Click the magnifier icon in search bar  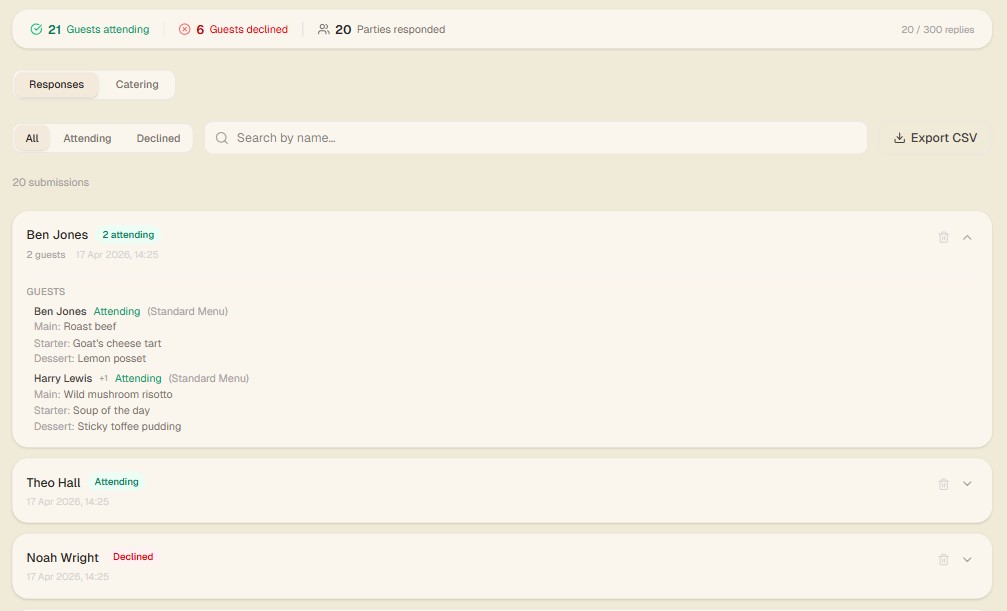(222, 138)
